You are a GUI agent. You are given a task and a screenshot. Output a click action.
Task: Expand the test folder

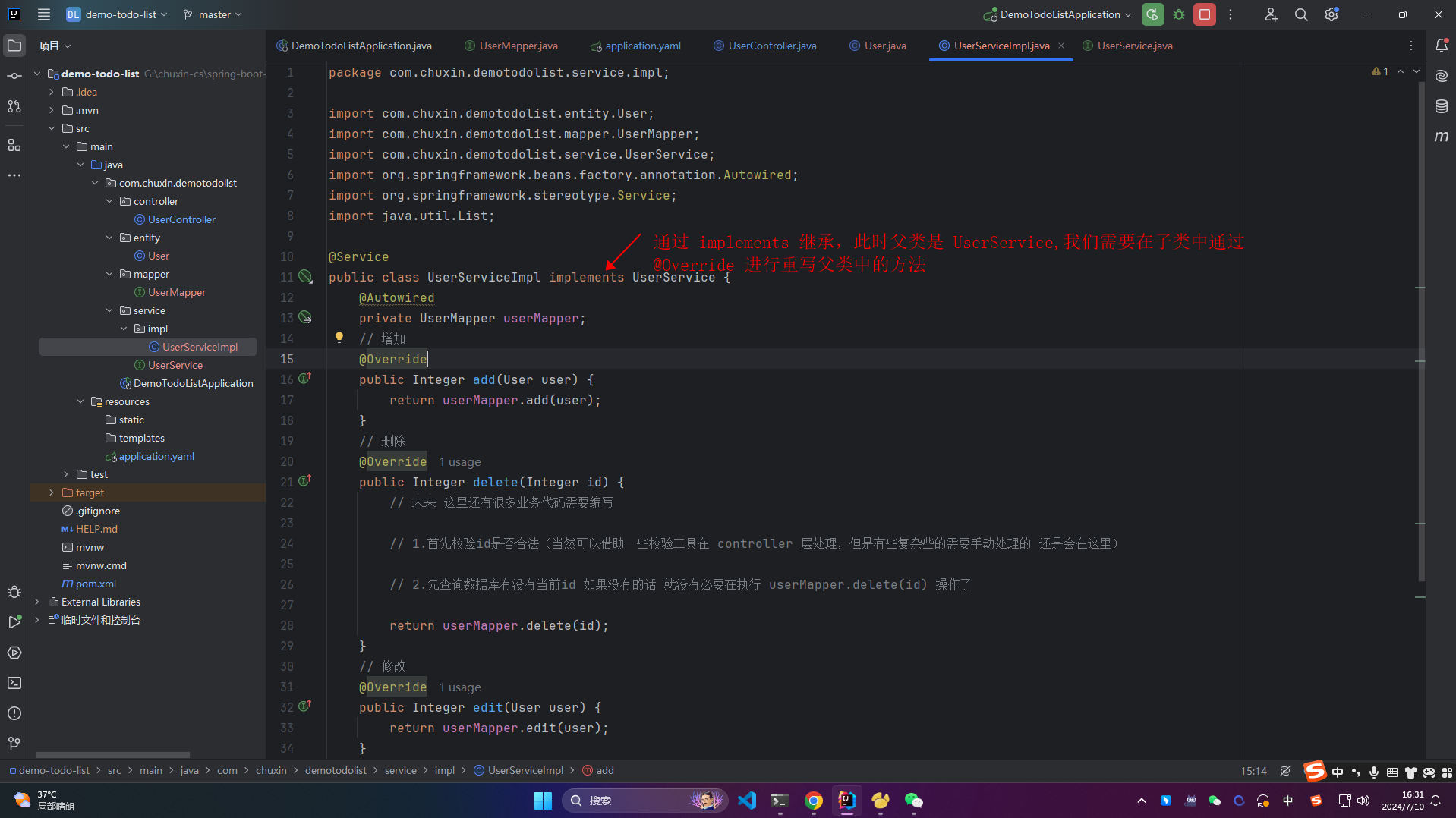tap(66, 474)
